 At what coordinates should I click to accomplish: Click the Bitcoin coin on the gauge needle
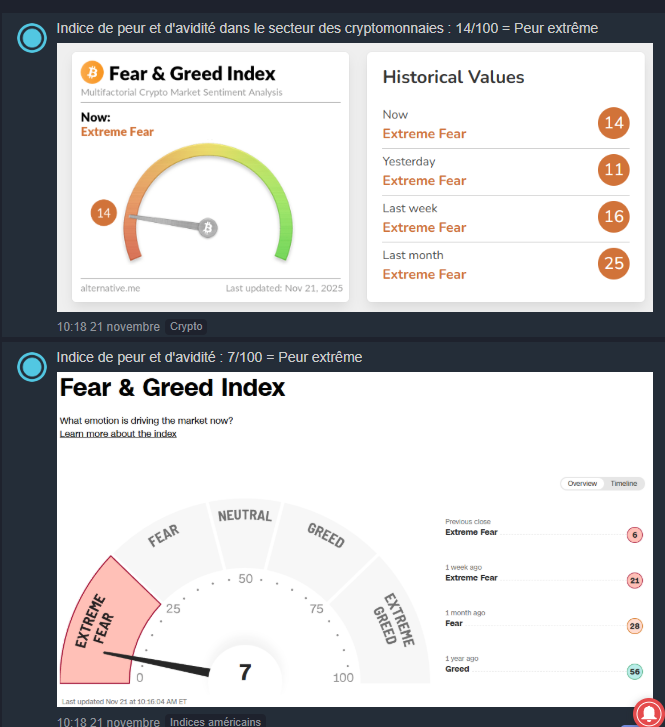(208, 228)
